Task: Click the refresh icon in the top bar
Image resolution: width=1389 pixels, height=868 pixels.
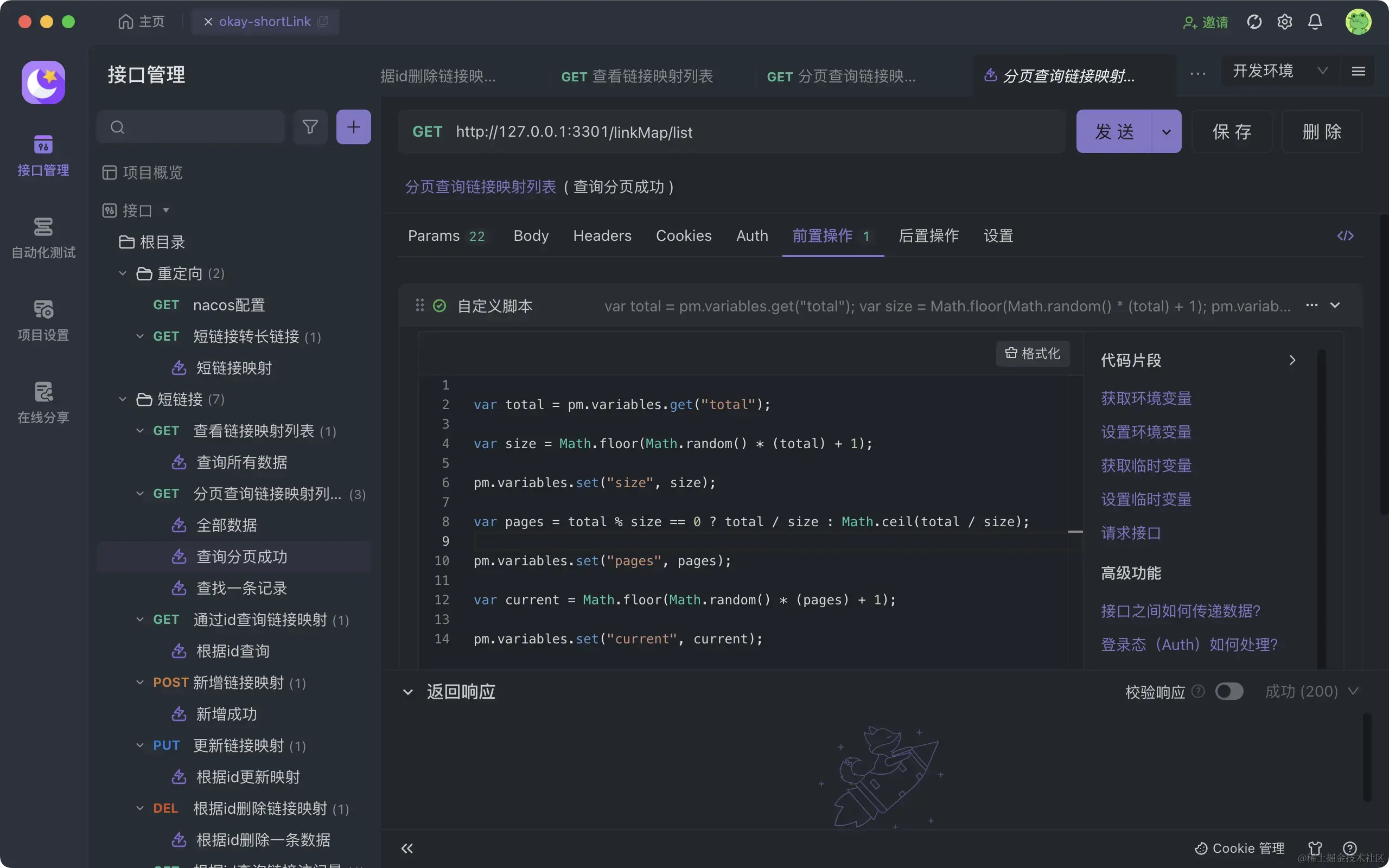Action: point(1254,21)
